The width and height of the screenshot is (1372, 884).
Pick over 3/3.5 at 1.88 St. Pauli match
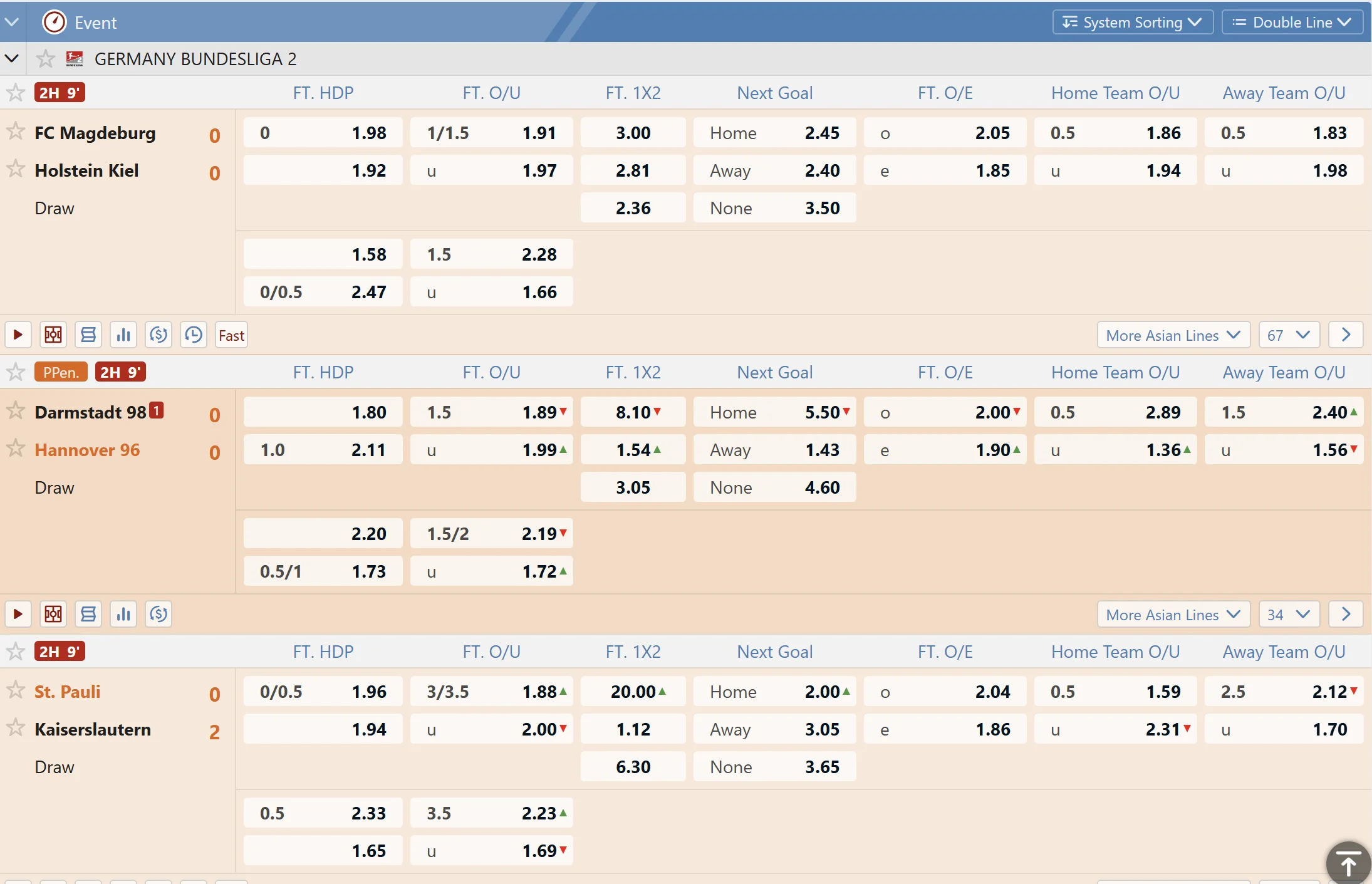click(x=491, y=692)
